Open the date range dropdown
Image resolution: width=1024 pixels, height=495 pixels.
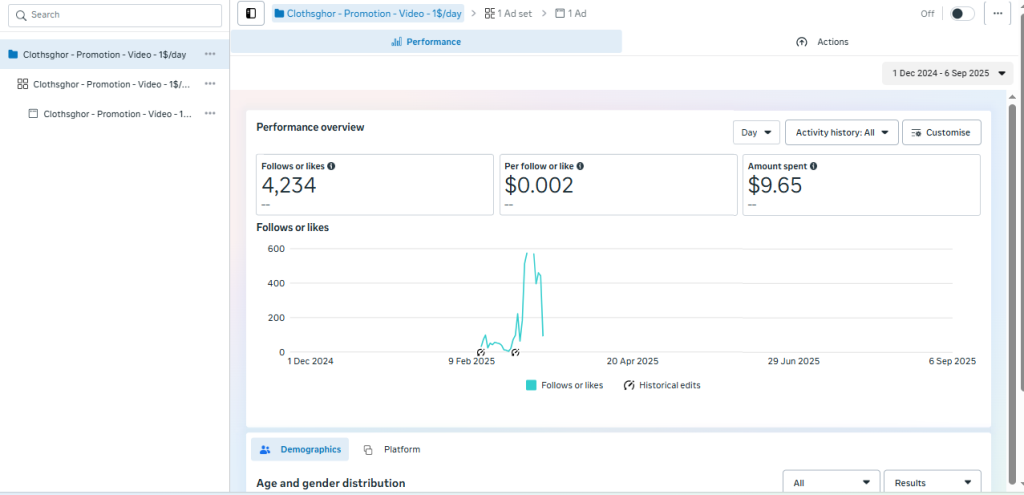[948, 73]
